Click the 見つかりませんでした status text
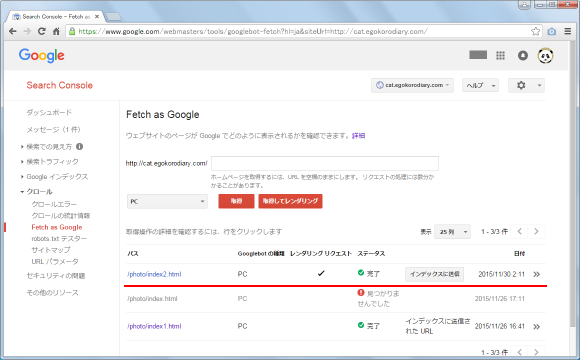Screen dimensions: 580x360 click(379, 299)
